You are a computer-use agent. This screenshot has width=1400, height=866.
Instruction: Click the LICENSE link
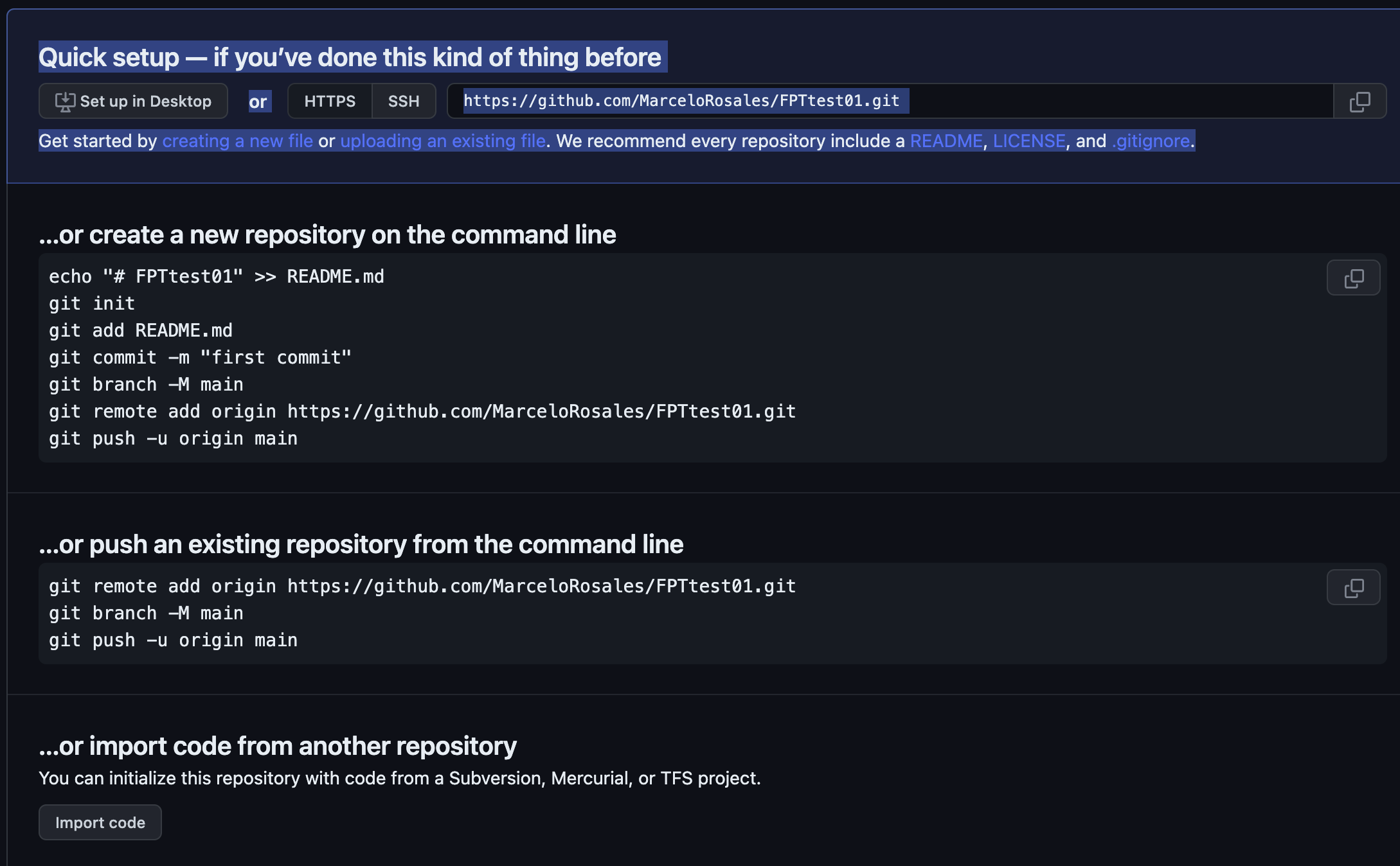(x=1028, y=141)
